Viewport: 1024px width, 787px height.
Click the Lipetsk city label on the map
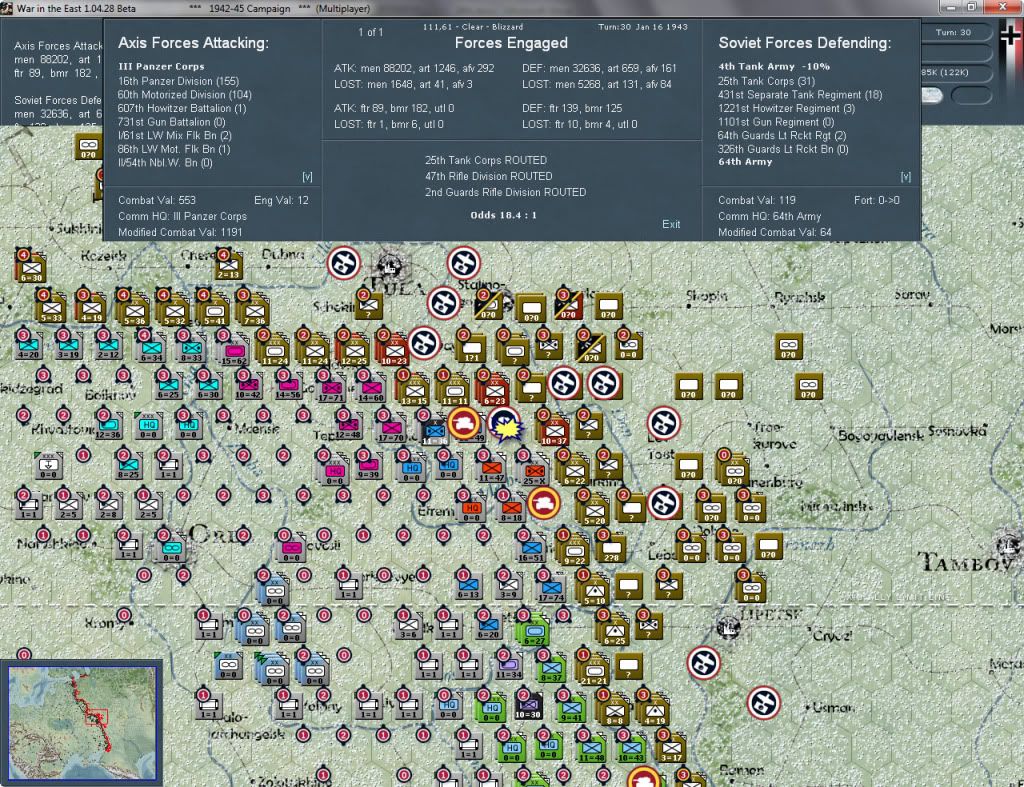[x=771, y=615]
